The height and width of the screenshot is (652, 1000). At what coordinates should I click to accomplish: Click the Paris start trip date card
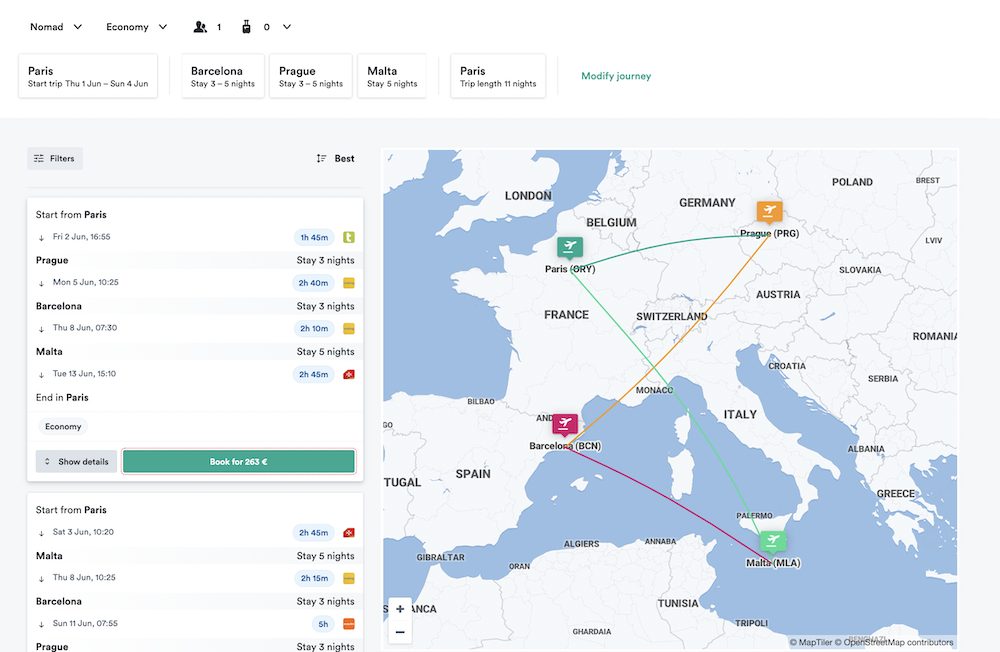(x=88, y=77)
